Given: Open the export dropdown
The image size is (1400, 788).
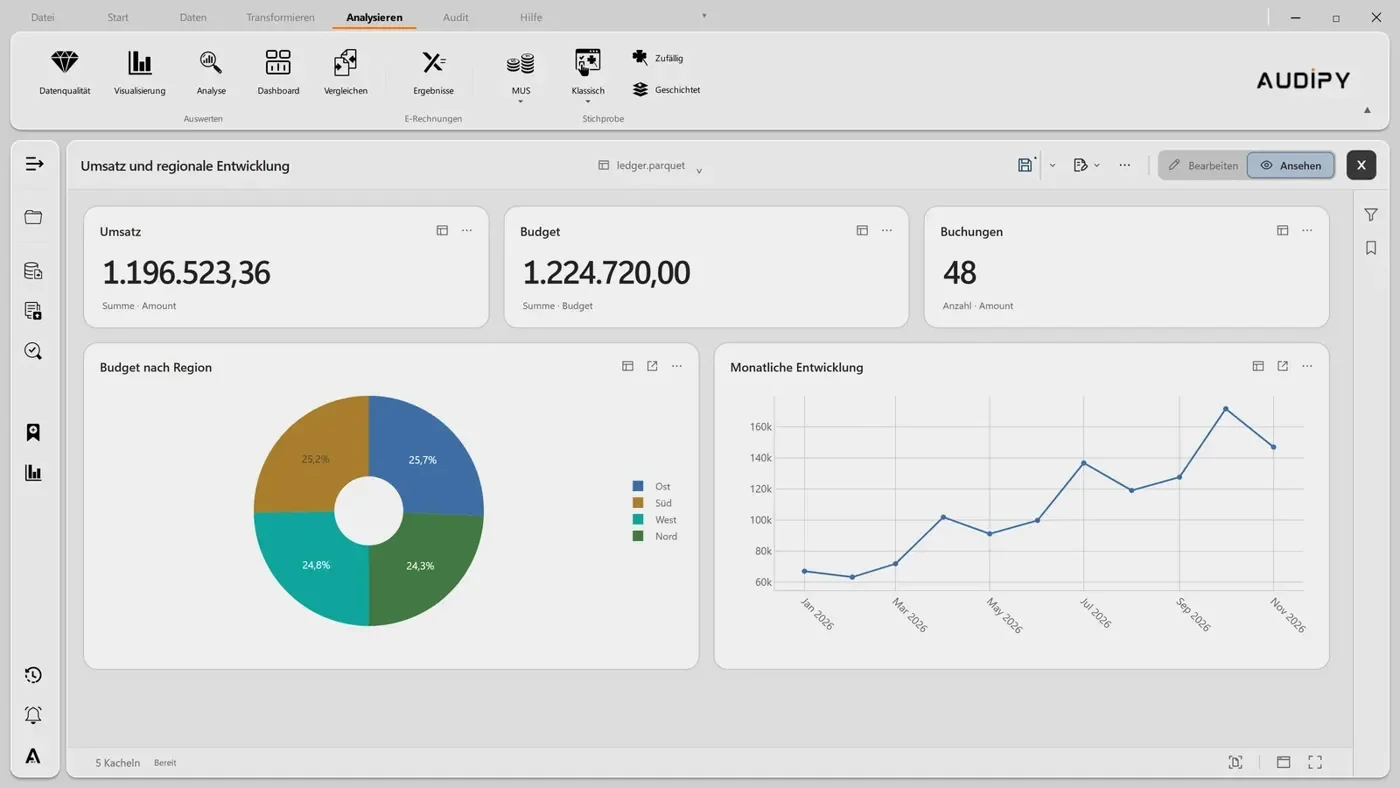Looking at the screenshot, I should 1086,165.
